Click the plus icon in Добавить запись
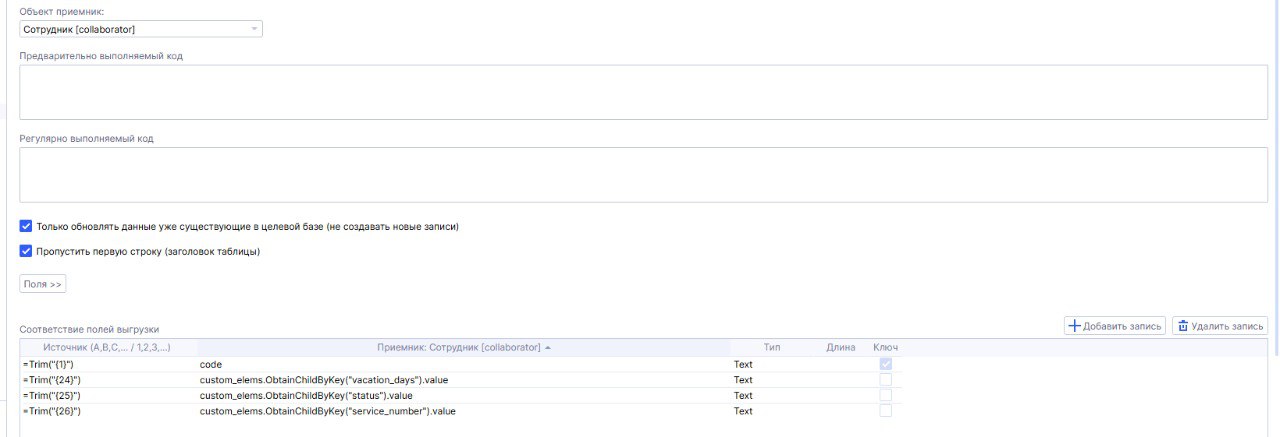Screen dimensions: 1280x437 (x=1076, y=326)
